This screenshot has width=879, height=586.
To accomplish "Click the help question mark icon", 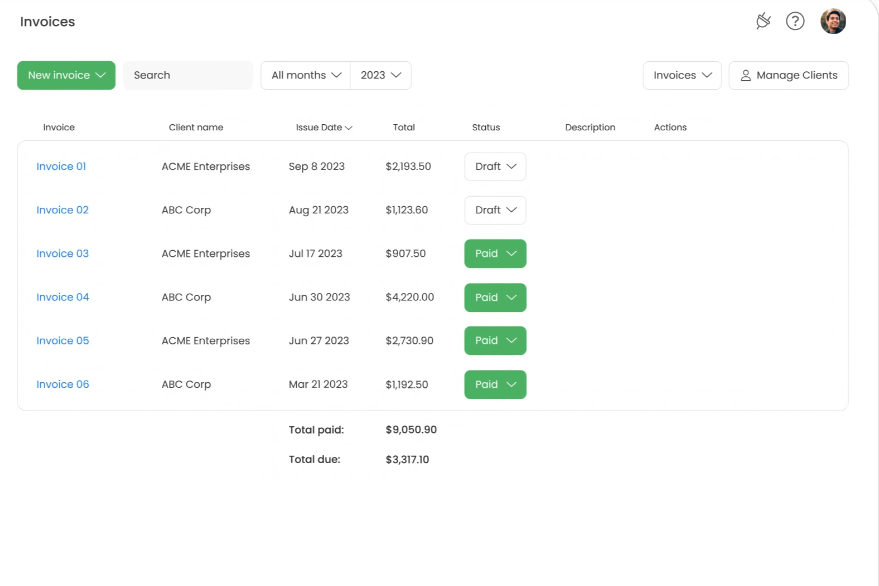I will point(795,21).
